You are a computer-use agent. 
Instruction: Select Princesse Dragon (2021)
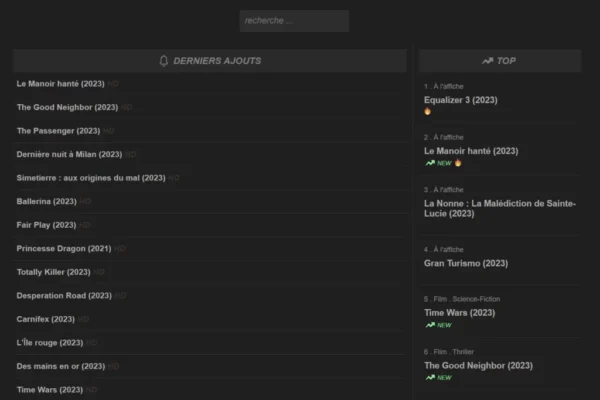64,249
